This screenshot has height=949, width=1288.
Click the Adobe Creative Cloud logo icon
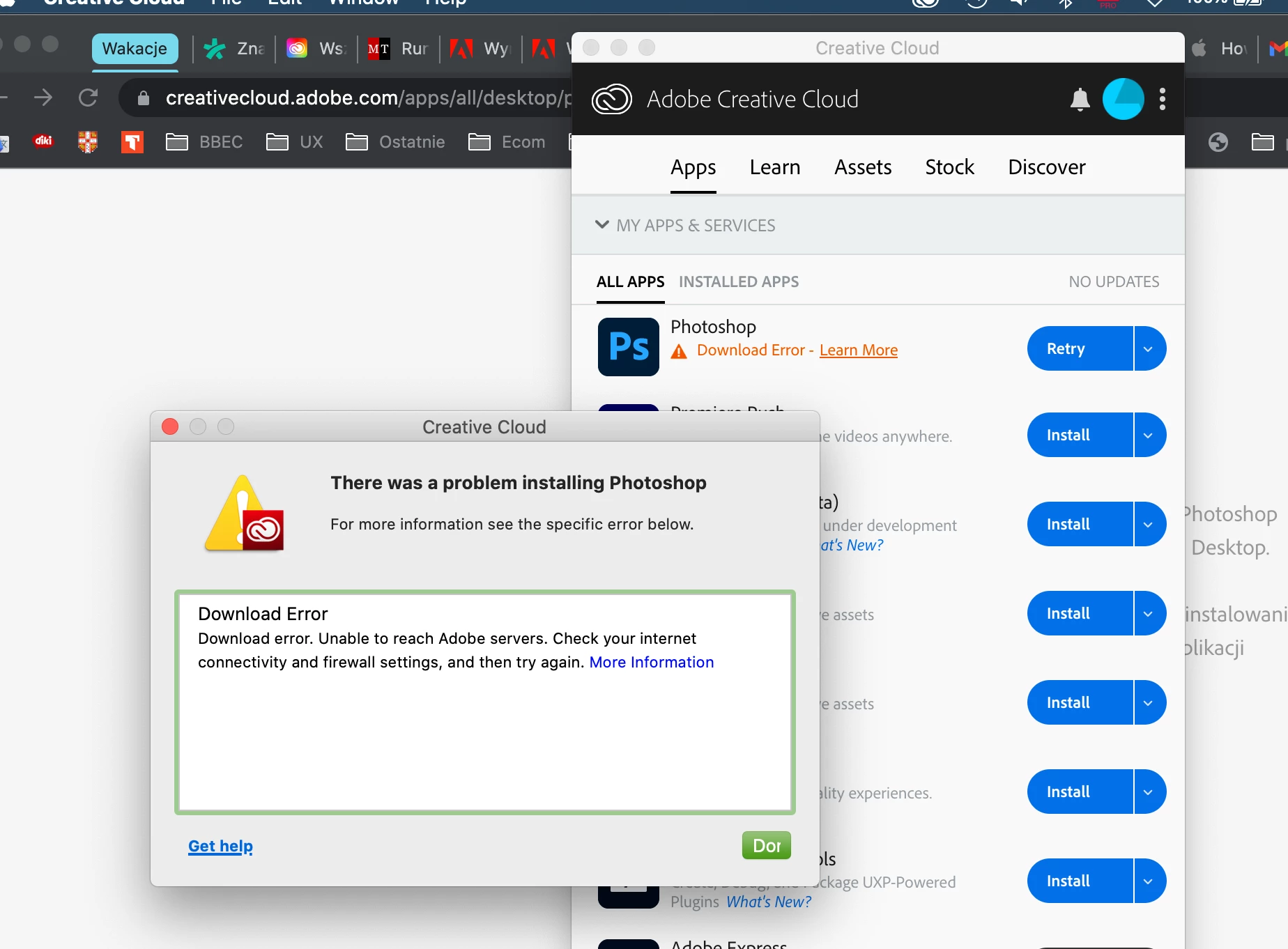[x=611, y=99]
